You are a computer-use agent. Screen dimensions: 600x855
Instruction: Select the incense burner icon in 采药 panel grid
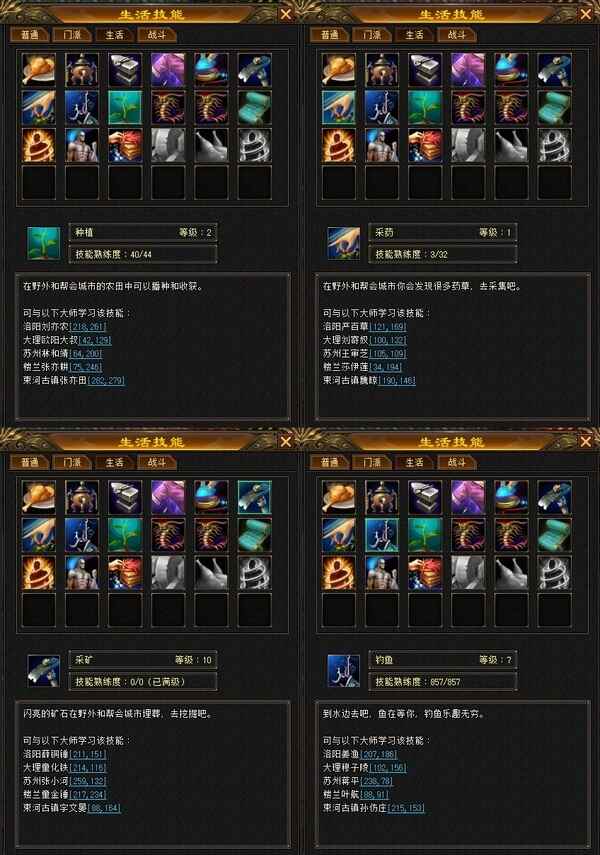[x=382, y=70]
